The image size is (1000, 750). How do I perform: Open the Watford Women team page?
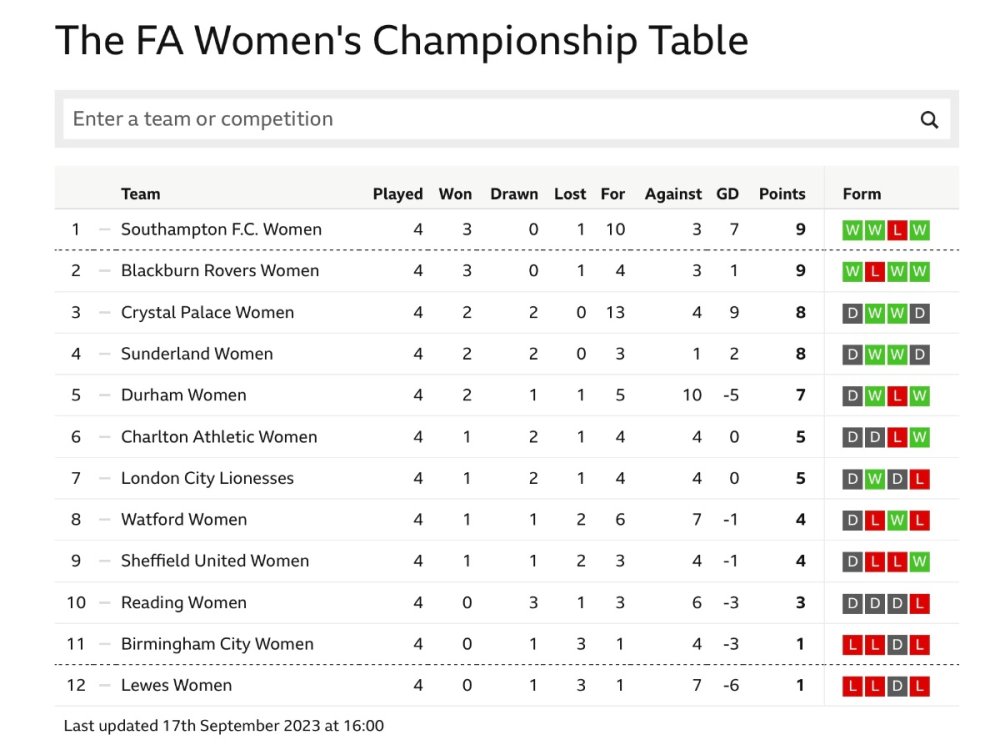(183, 520)
